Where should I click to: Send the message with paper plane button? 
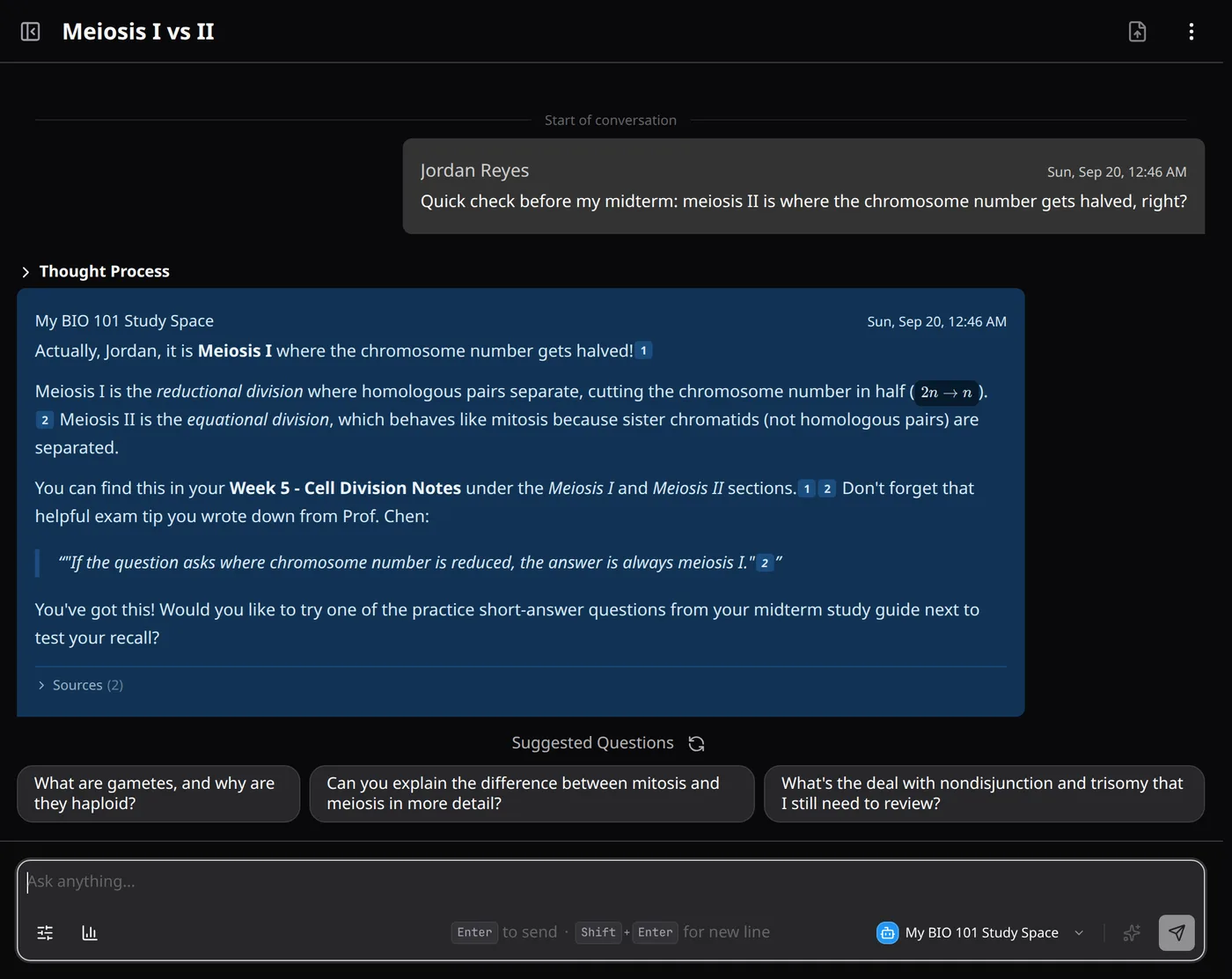pos(1177,932)
